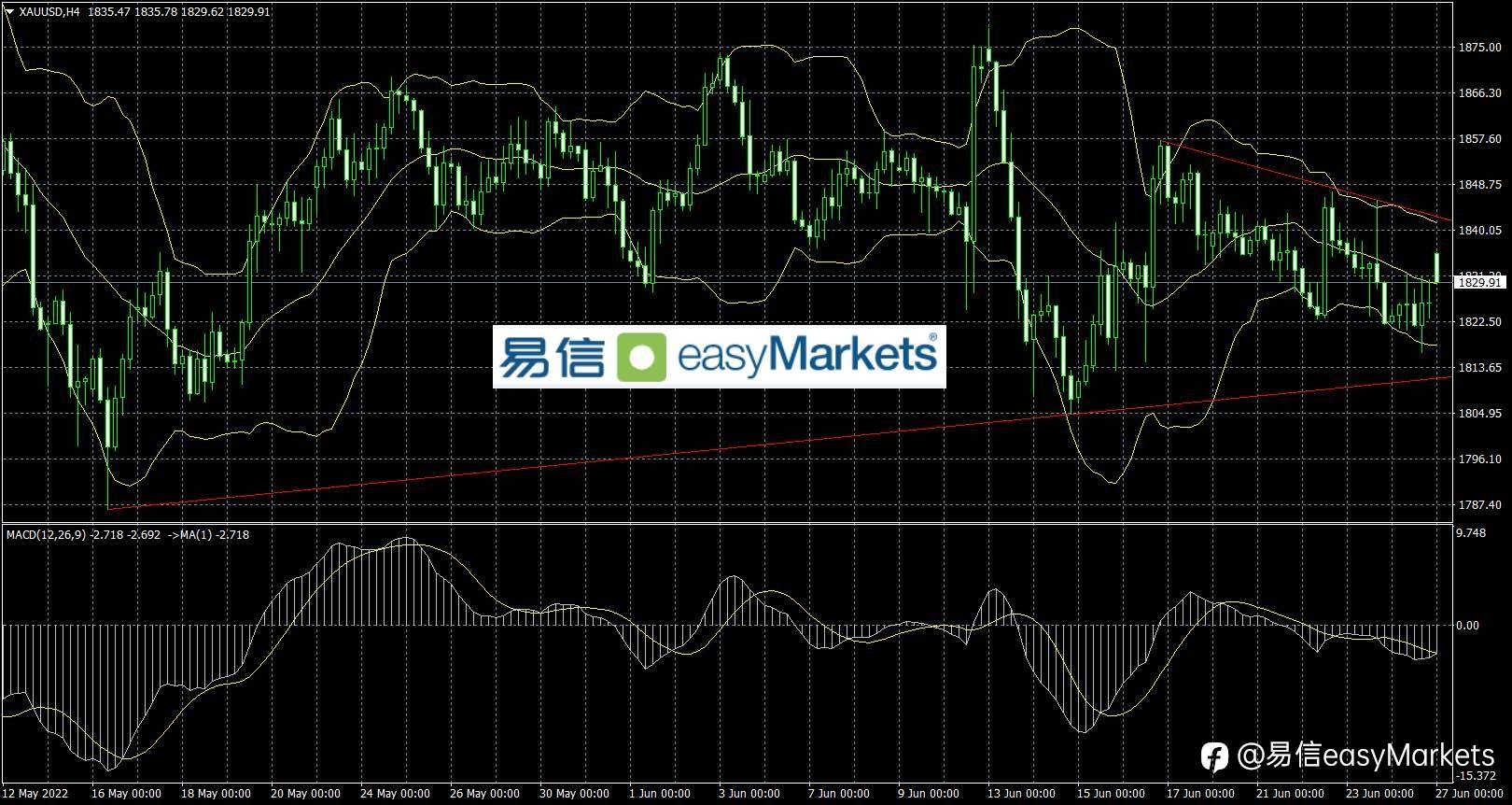
Task: Click the small triangle icon before XAUUSD,H4
Action: pyautogui.click(x=9, y=12)
